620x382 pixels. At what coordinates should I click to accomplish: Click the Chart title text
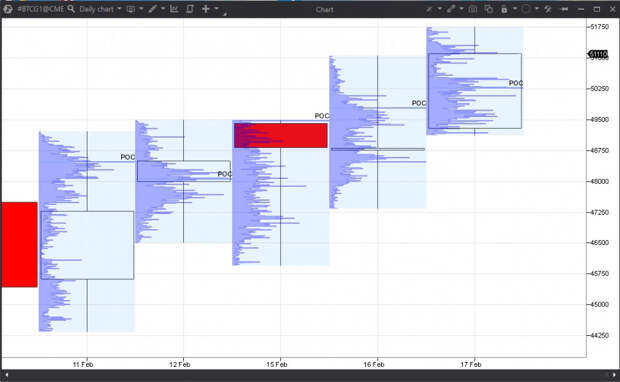coord(324,9)
